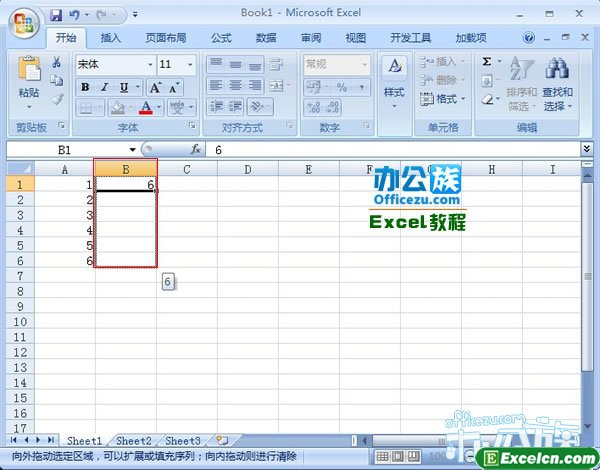Screen dimensions: 600x470
Task: Center text horizontally
Action: [235, 85]
